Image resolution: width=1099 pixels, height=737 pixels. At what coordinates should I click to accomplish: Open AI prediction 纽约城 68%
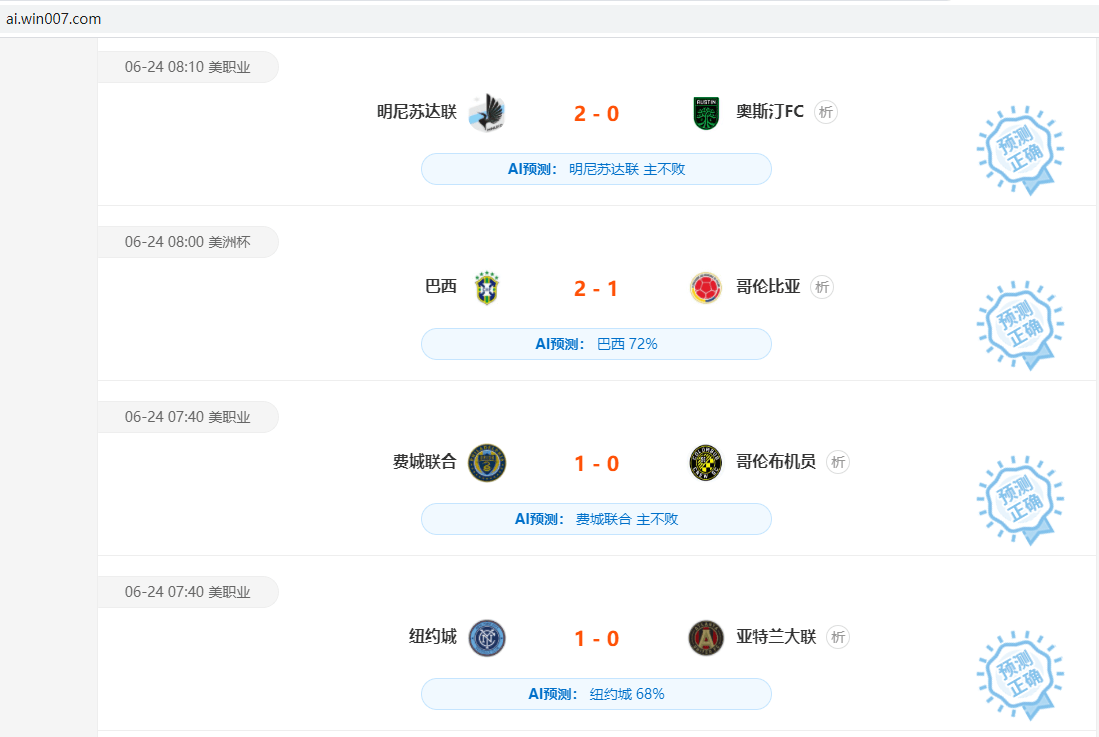pyautogui.click(x=596, y=694)
